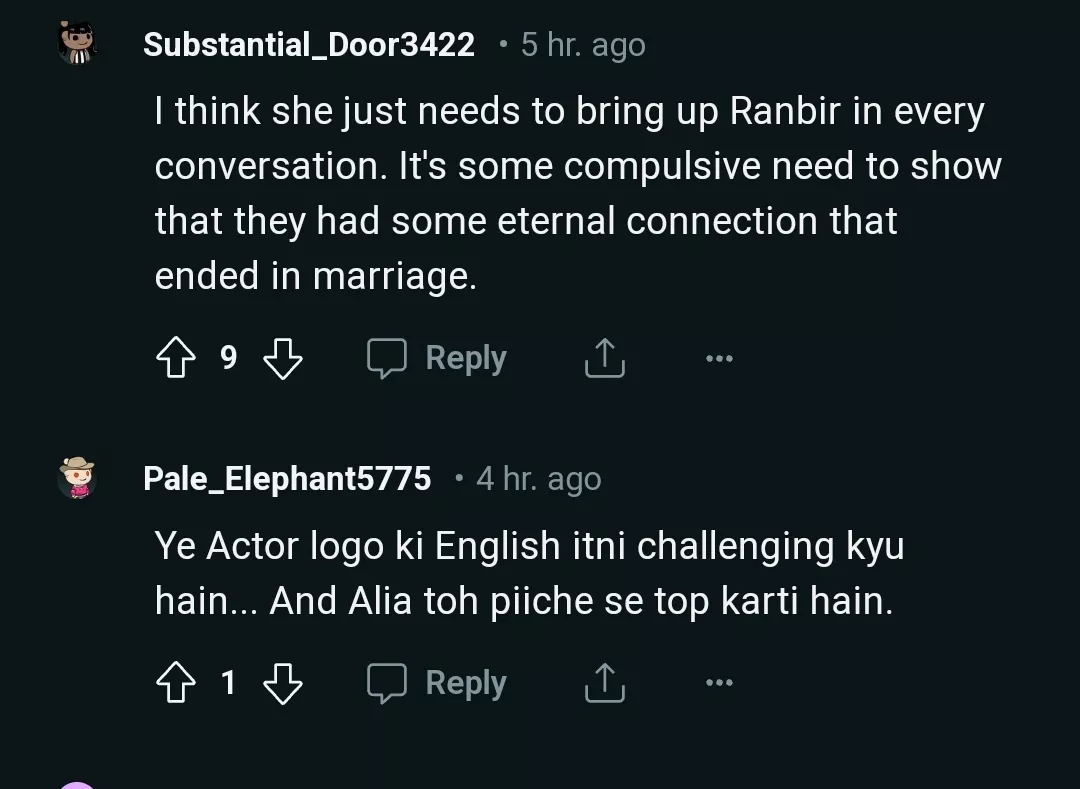Screen dimensions: 1080x789
Task: Share Substantial_Door3422's comment
Action: 604,358
